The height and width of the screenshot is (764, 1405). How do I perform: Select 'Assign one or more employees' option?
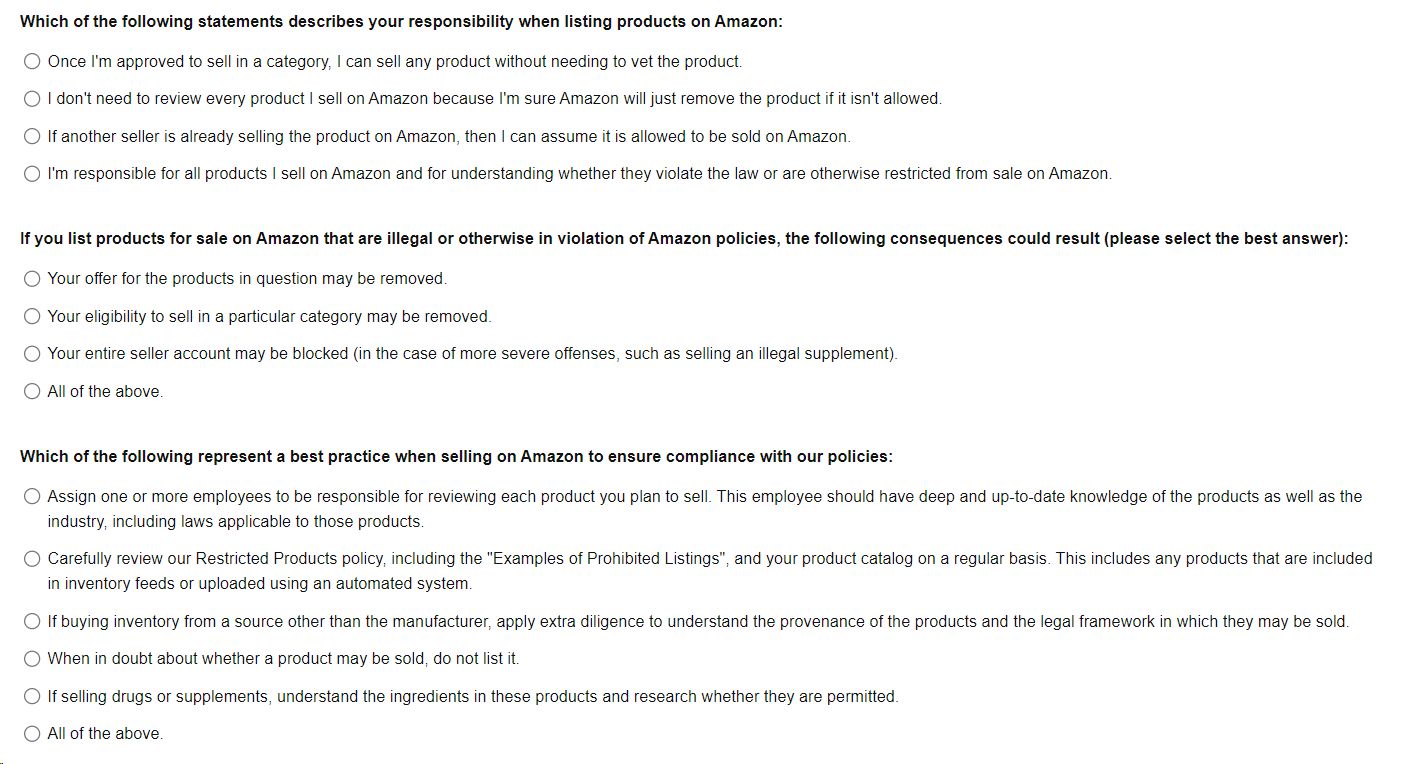point(32,497)
